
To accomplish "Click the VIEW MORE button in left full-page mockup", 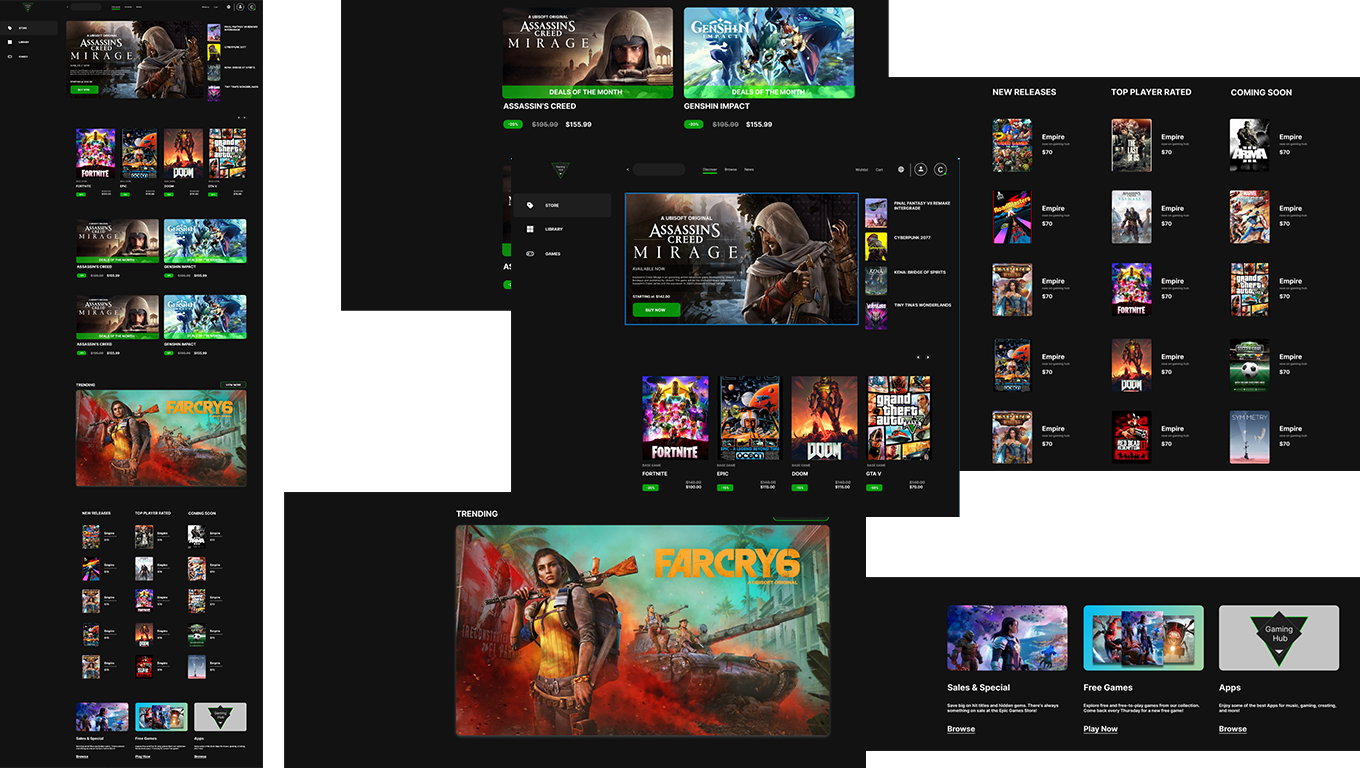I will click(x=233, y=385).
